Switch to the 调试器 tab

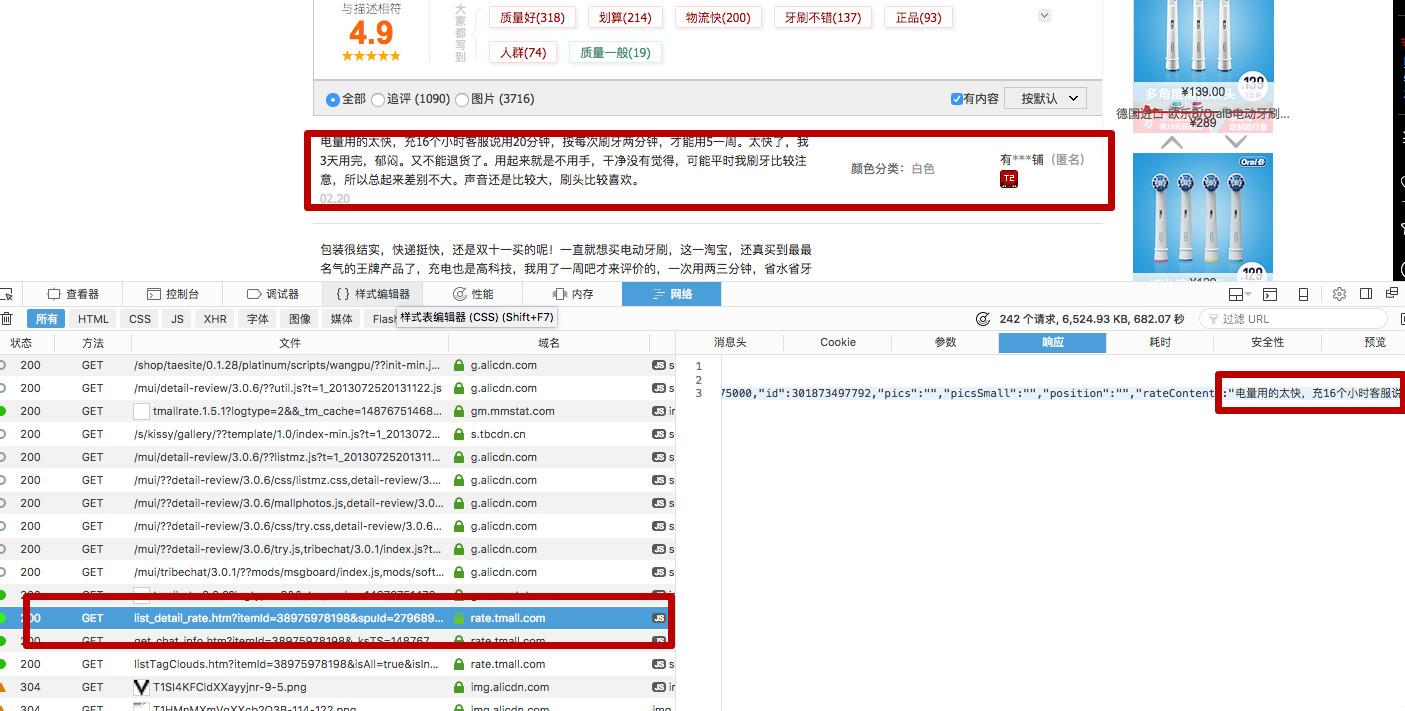[x=273, y=294]
